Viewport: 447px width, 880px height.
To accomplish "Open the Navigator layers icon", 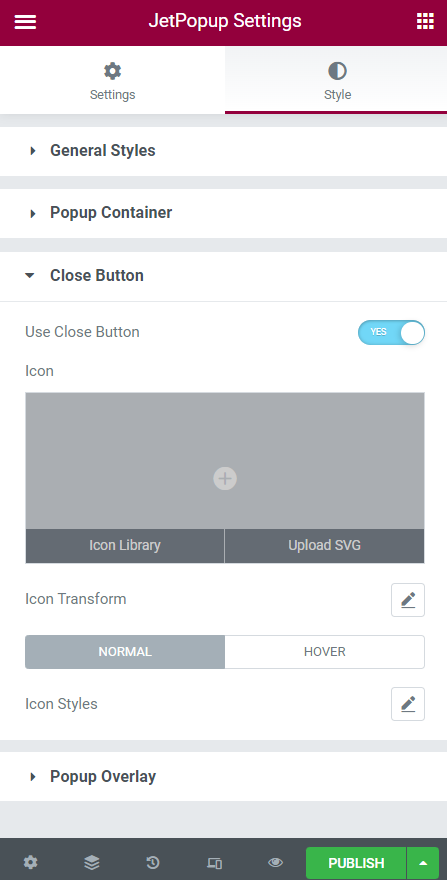I will 92,863.
